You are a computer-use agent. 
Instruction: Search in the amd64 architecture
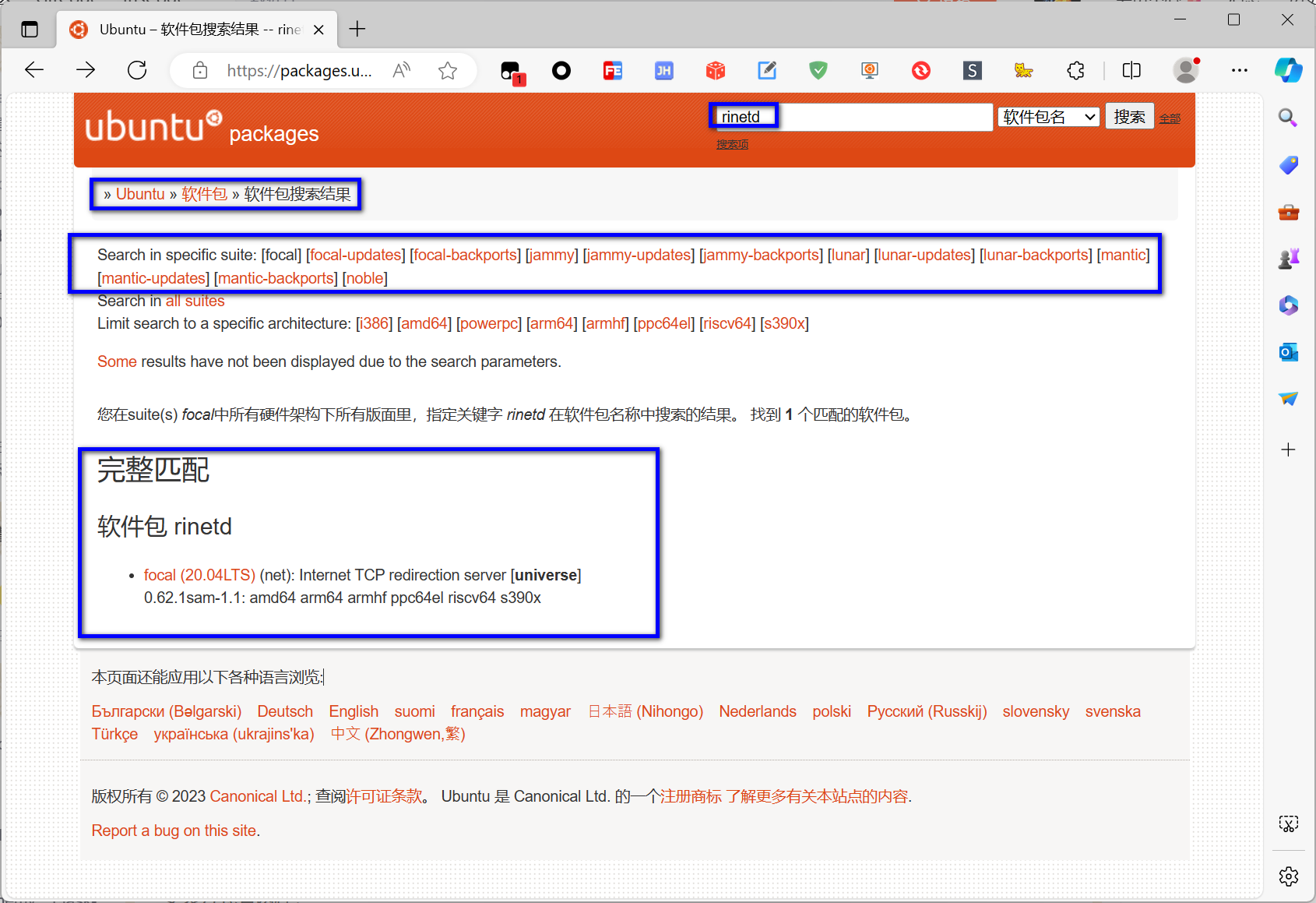424,323
